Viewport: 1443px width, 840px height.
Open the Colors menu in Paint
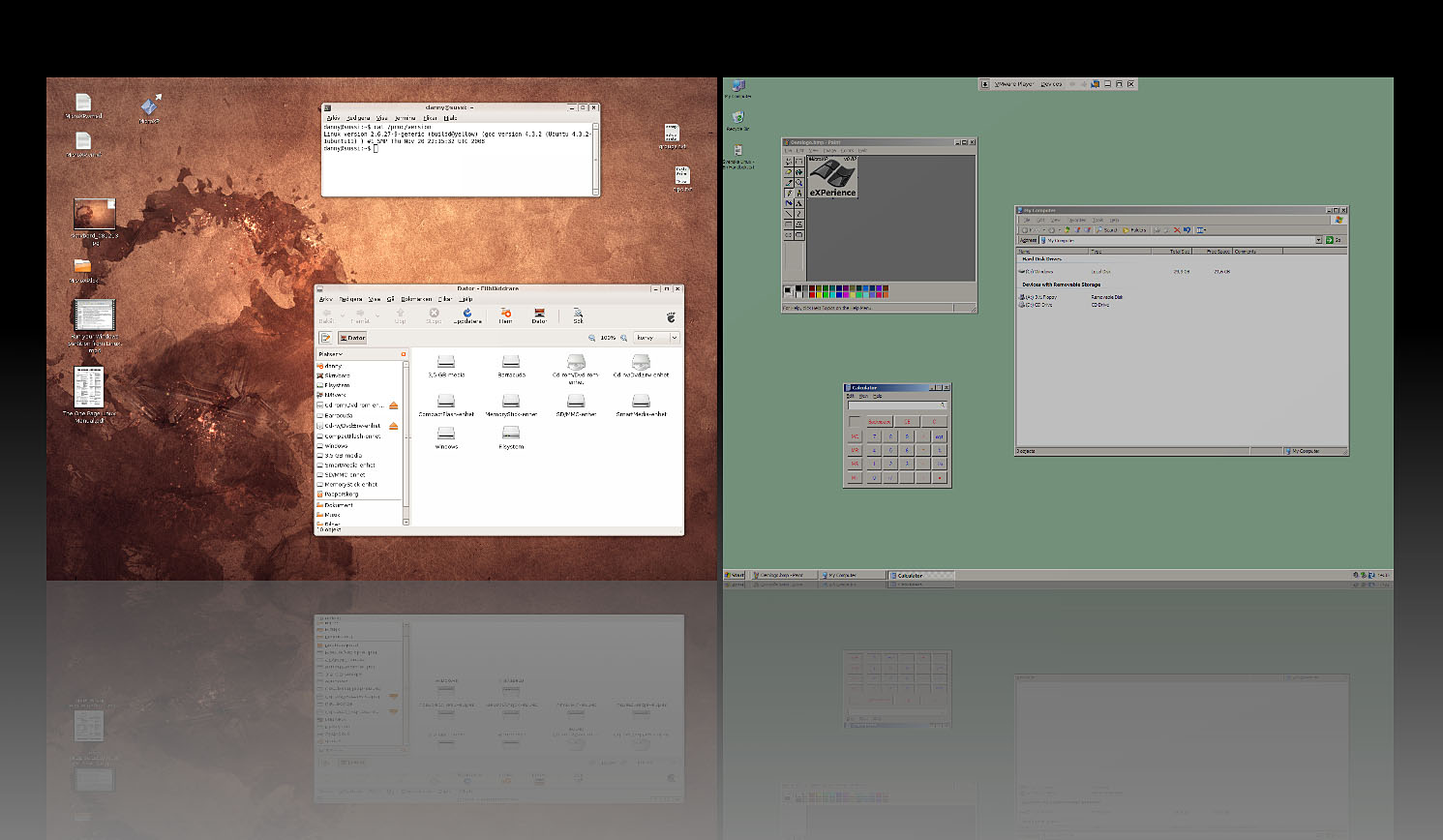(x=848, y=151)
